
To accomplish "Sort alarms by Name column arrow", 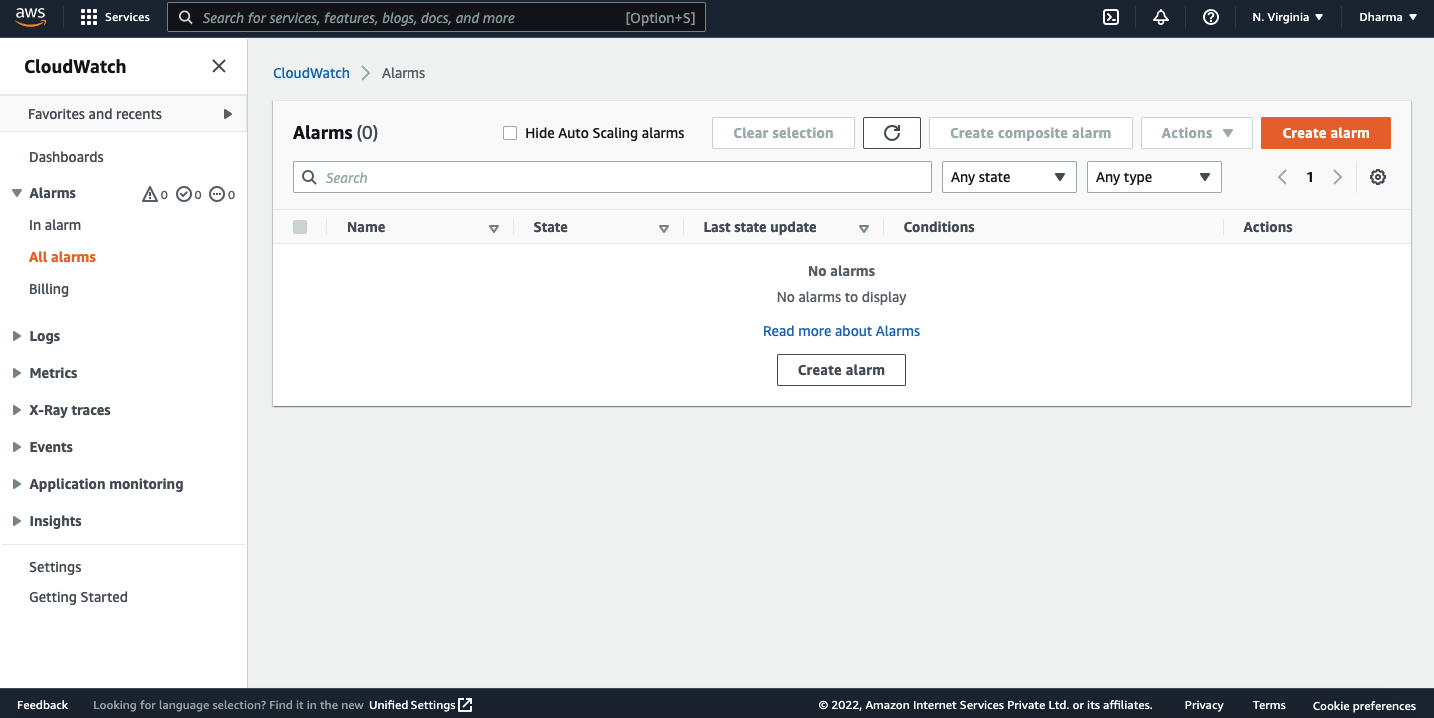I will point(494,229).
